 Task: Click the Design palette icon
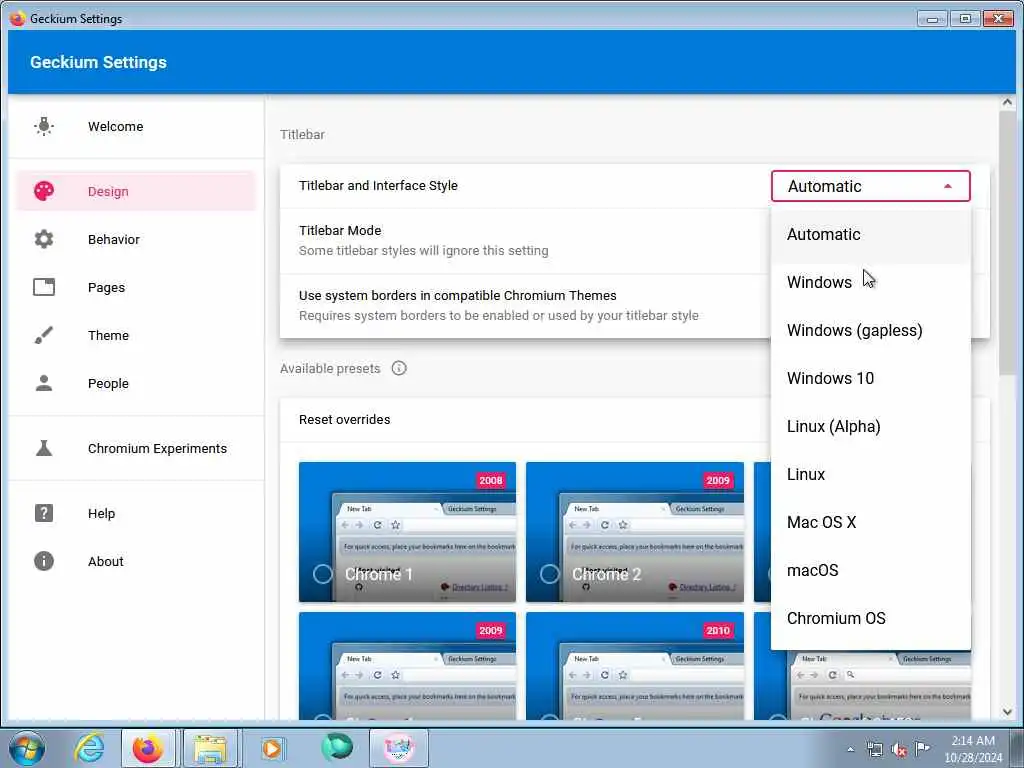44,191
